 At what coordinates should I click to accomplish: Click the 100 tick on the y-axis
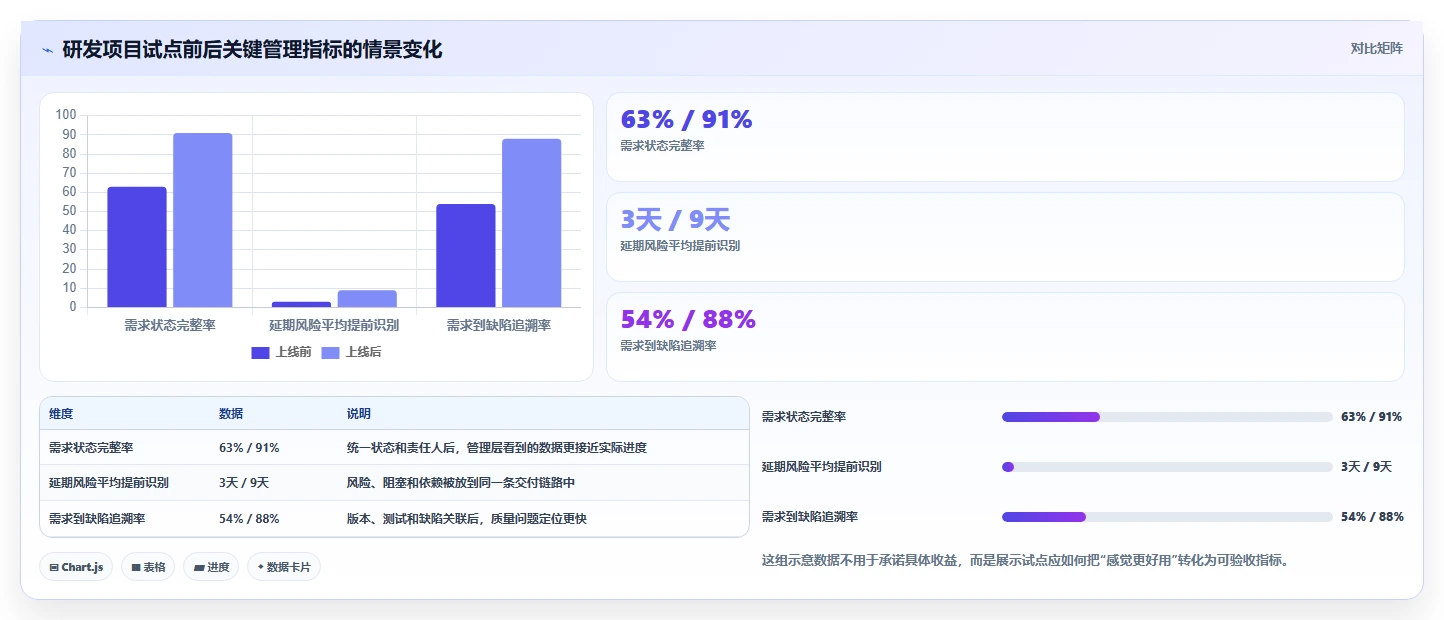tap(66, 115)
